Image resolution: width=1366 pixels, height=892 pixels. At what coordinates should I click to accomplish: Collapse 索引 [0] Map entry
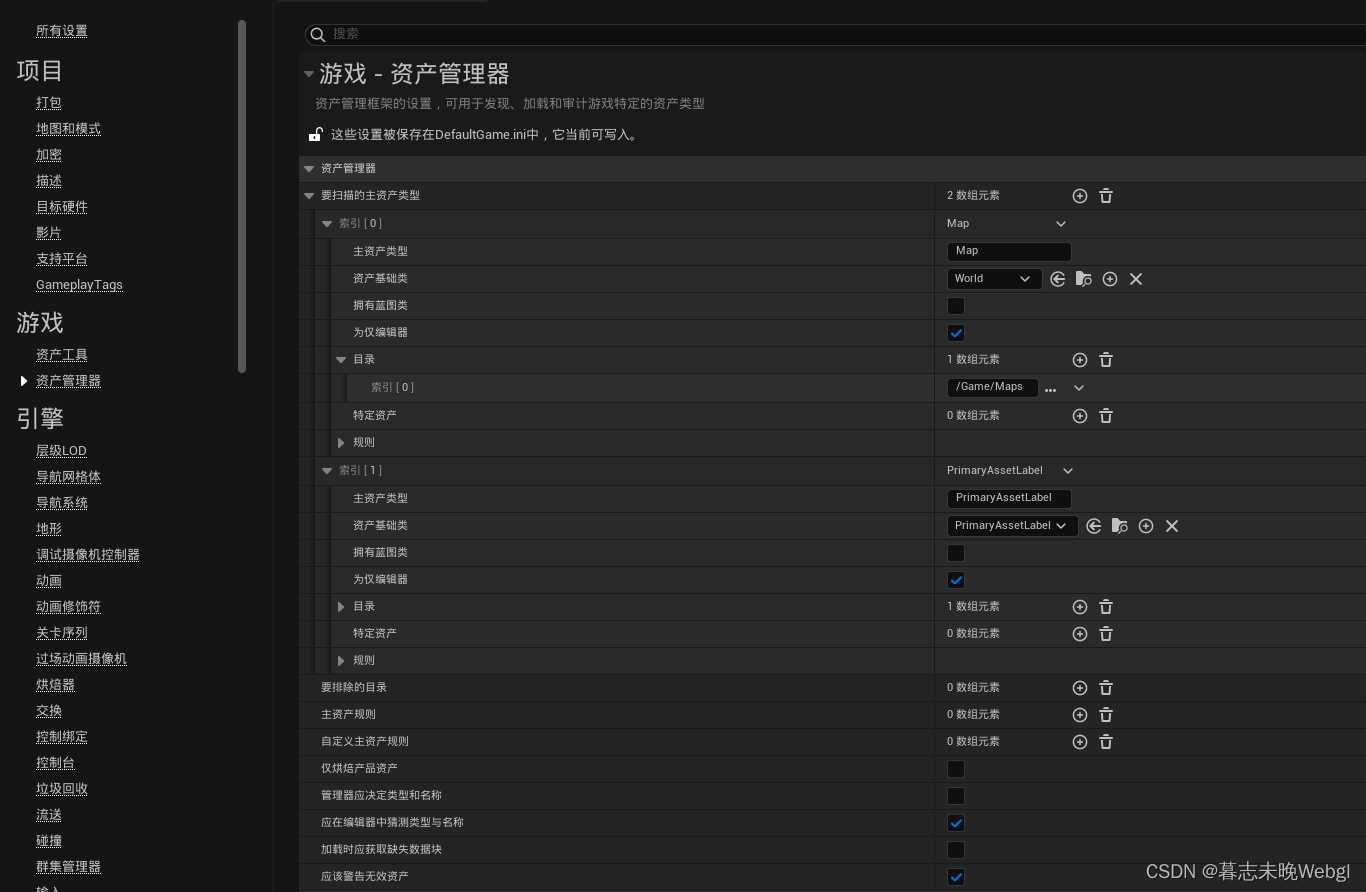coord(327,224)
